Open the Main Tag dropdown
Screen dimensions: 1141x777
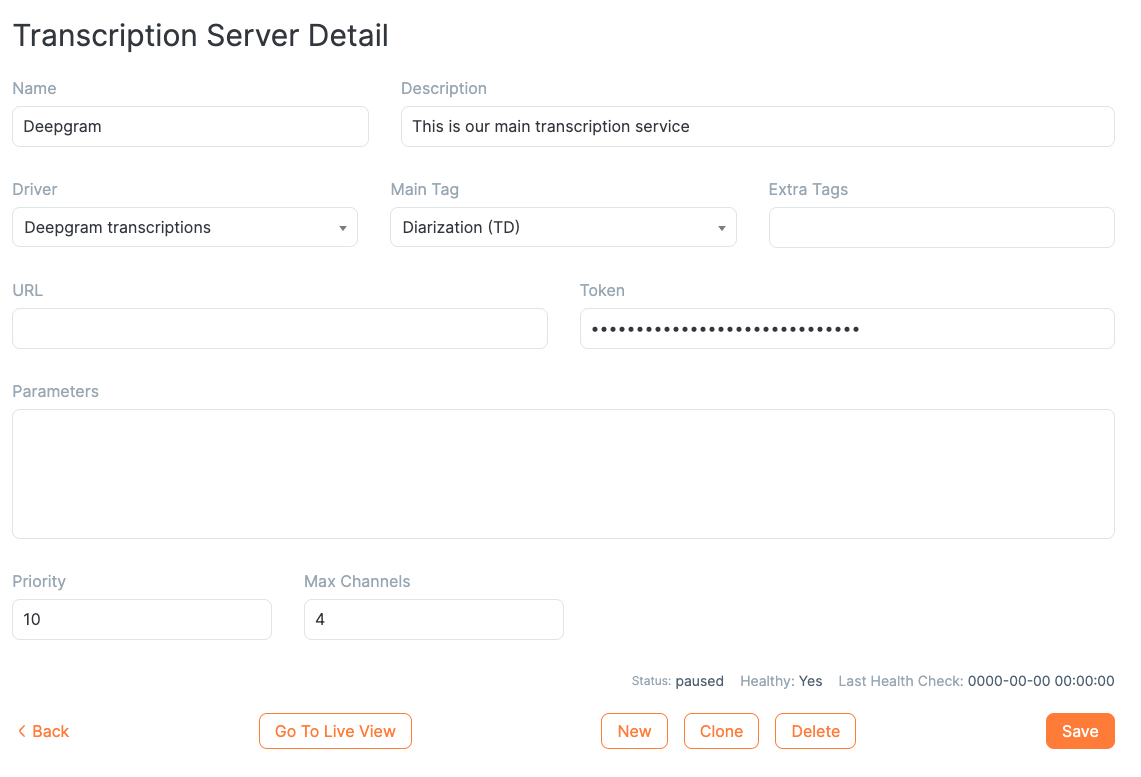coord(563,227)
